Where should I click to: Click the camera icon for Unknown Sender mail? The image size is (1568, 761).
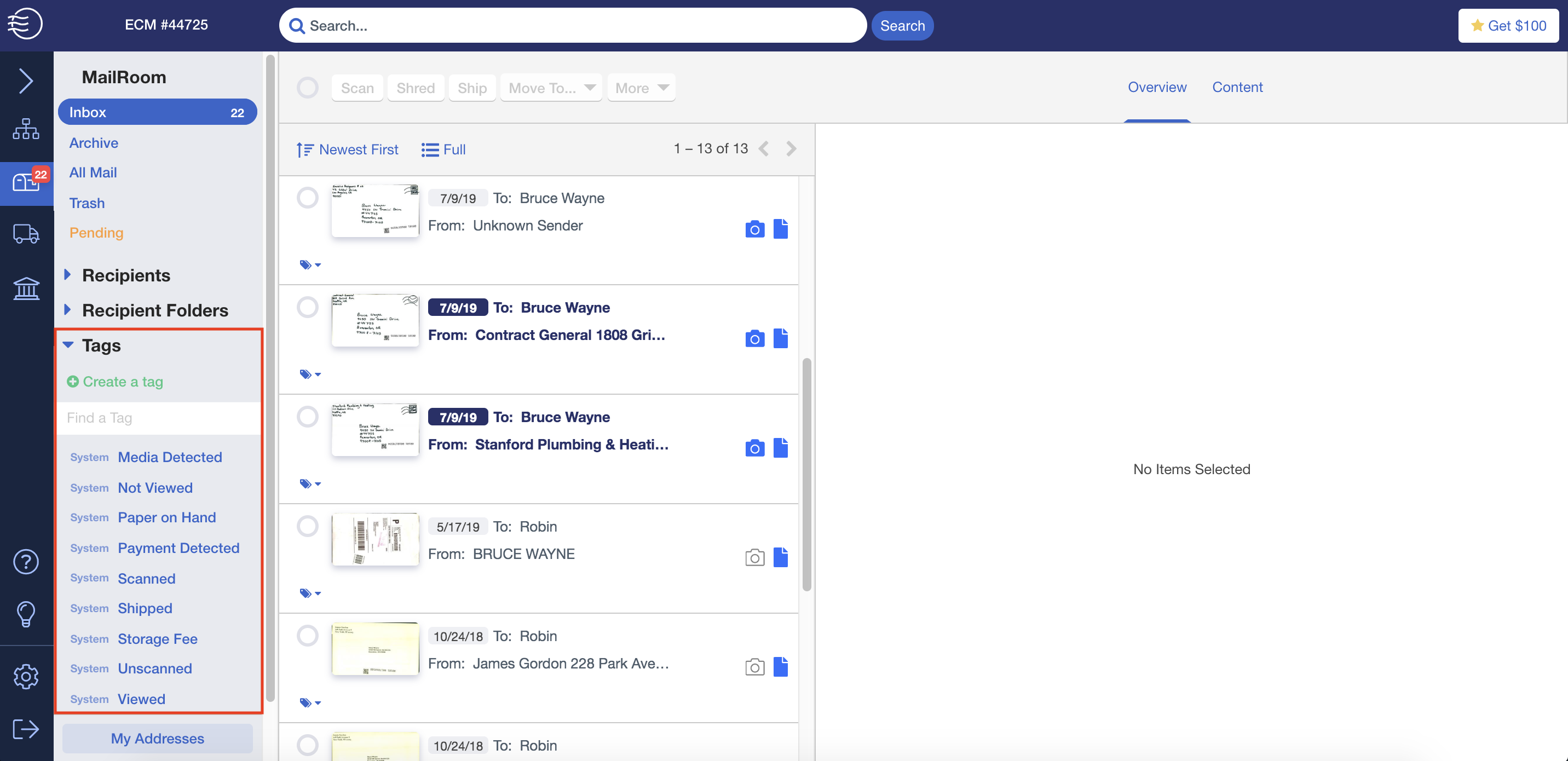pos(755,229)
